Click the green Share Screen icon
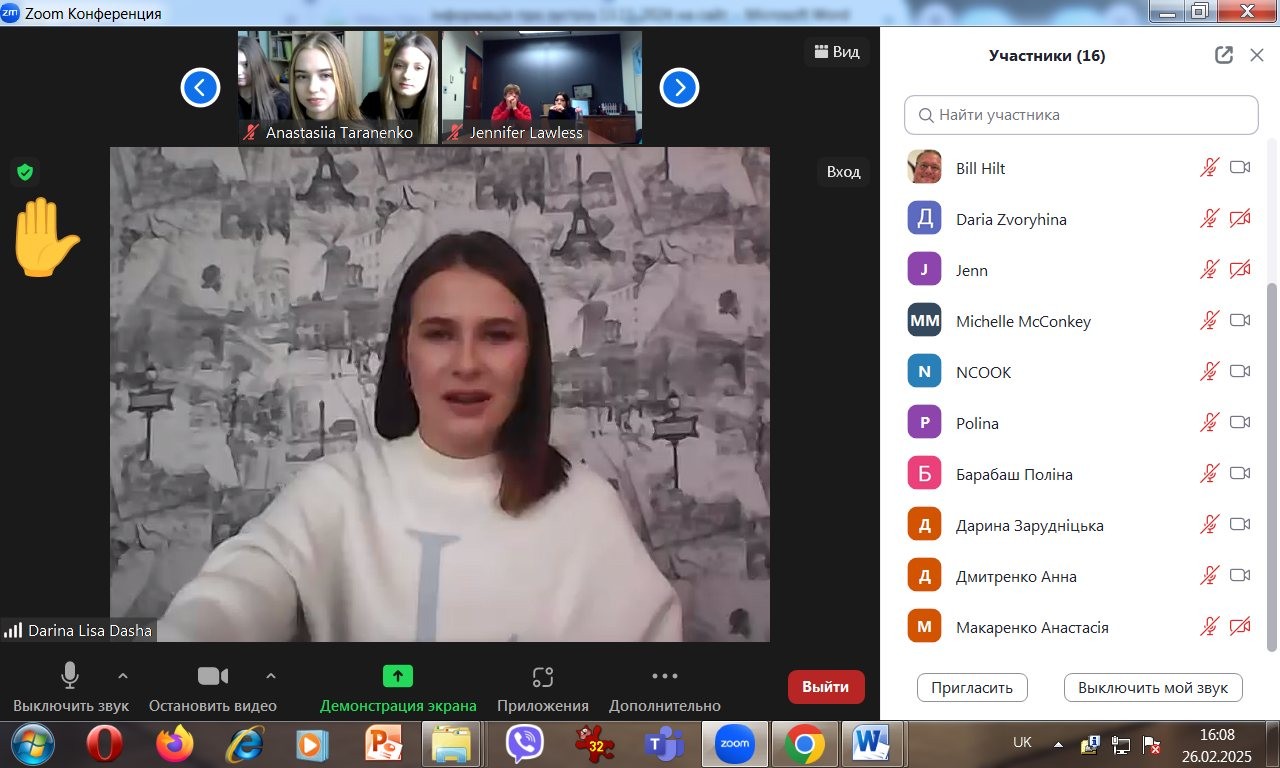 pos(397,677)
